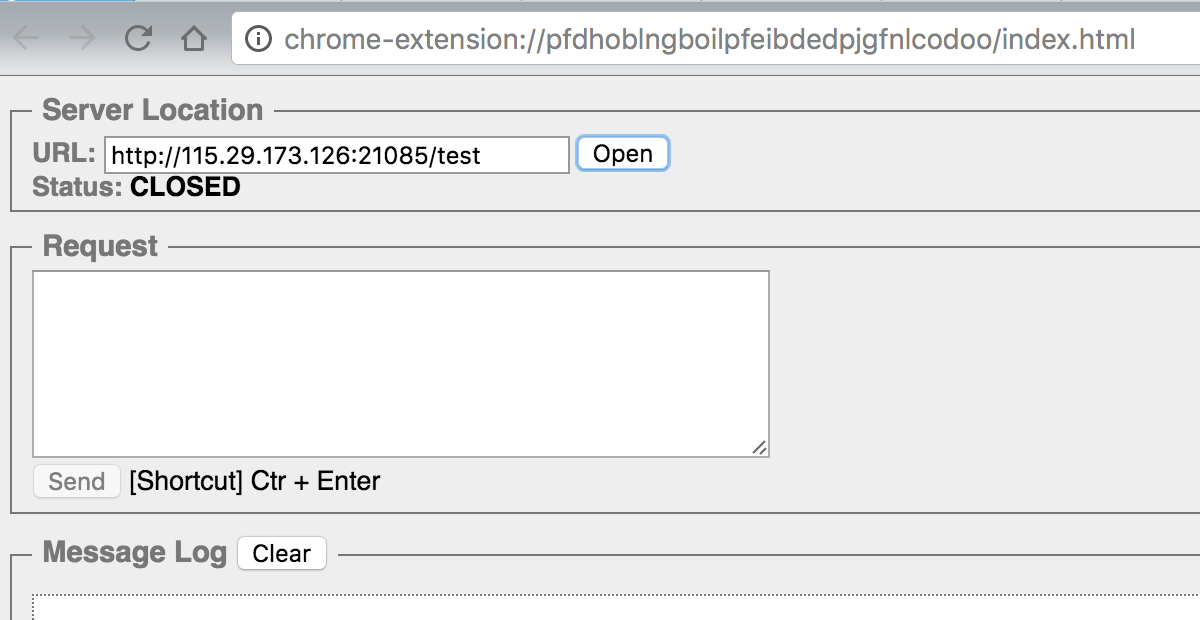Go to the browser home page
The image size is (1200, 620).
[x=193, y=39]
